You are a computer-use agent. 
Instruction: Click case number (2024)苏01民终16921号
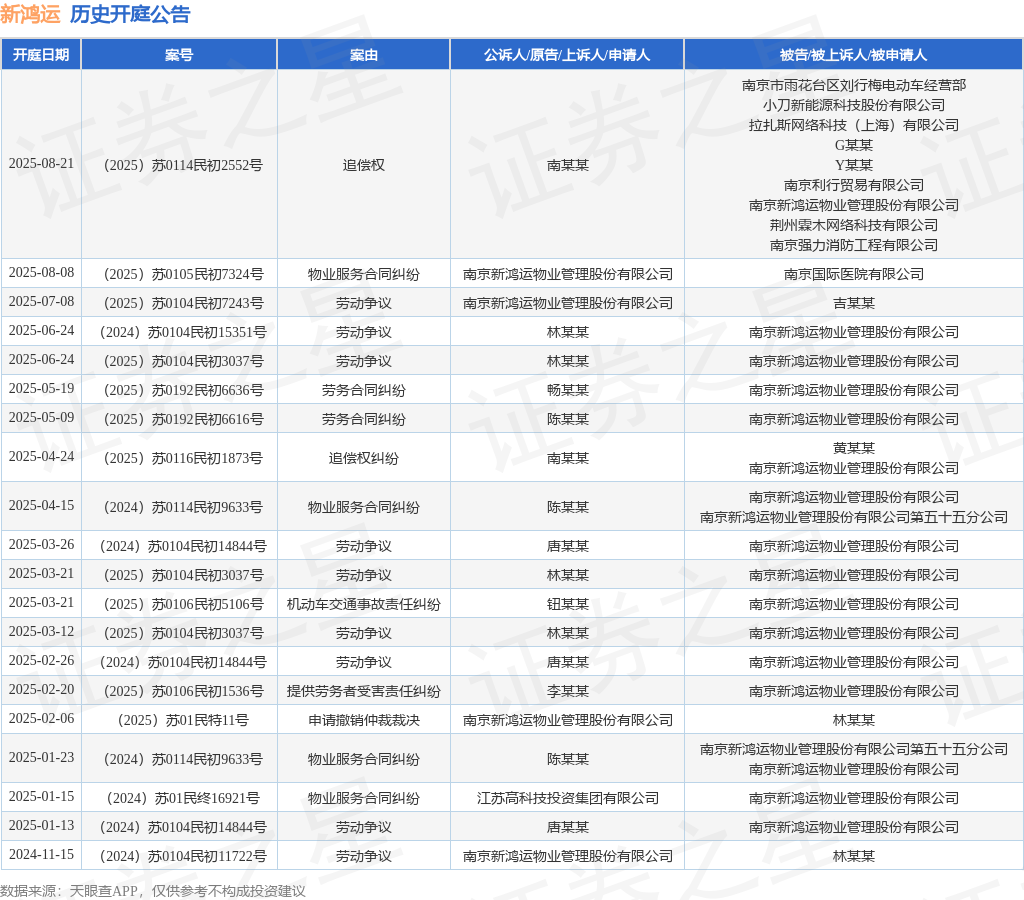click(x=179, y=799)
